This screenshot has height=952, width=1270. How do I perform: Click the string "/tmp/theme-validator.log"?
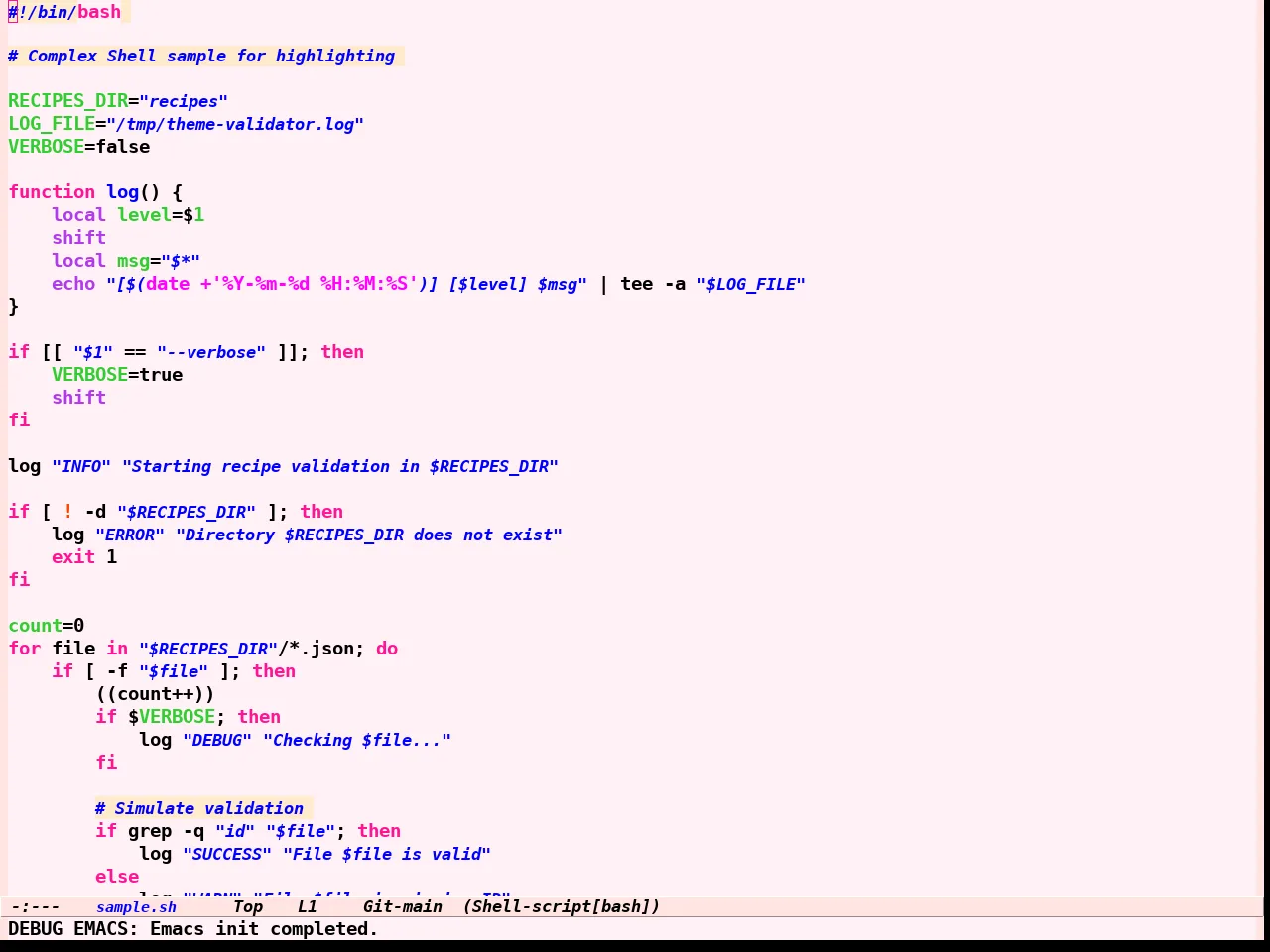235,124
